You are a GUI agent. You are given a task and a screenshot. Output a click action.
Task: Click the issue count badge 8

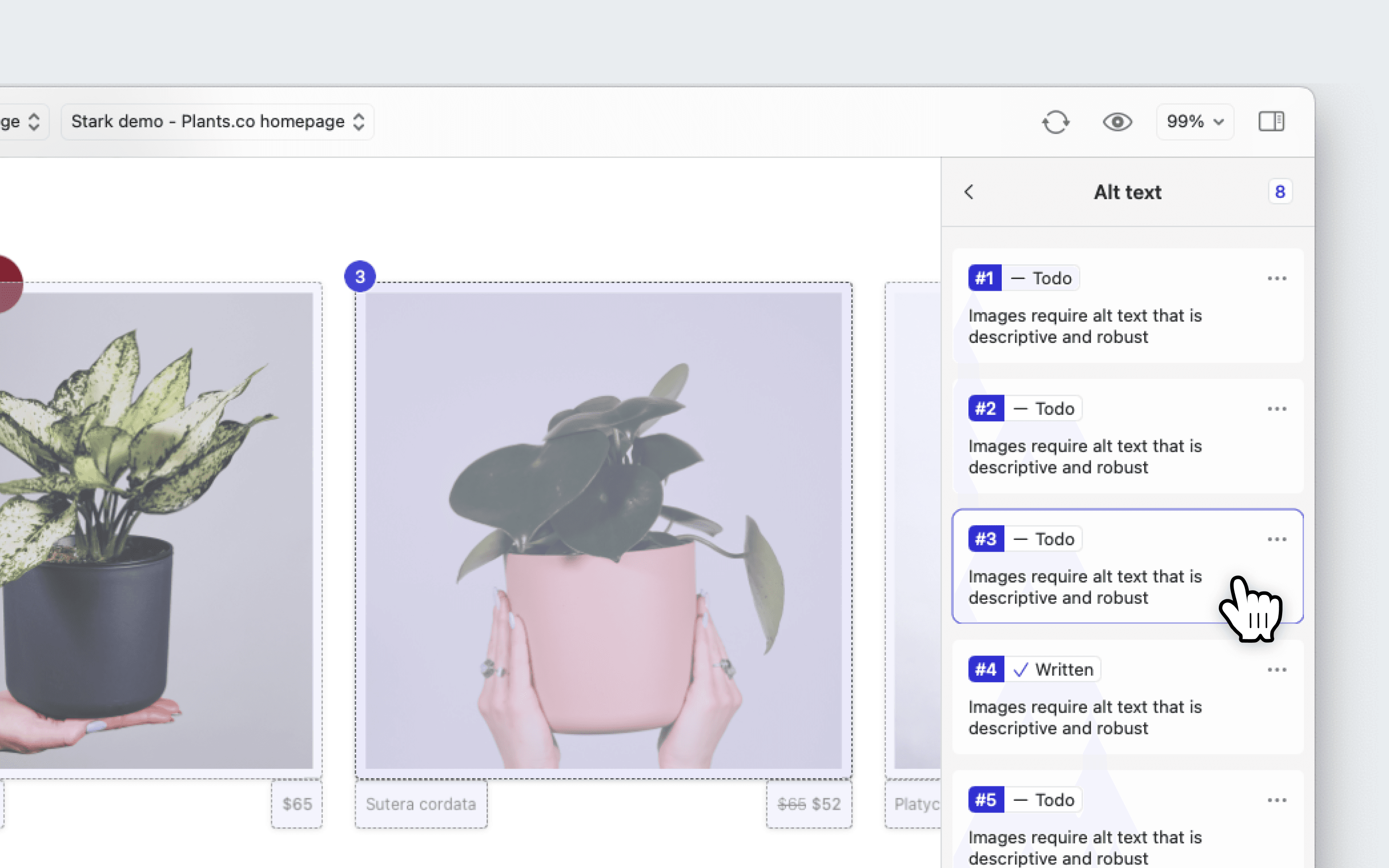tap(1279, 192)
